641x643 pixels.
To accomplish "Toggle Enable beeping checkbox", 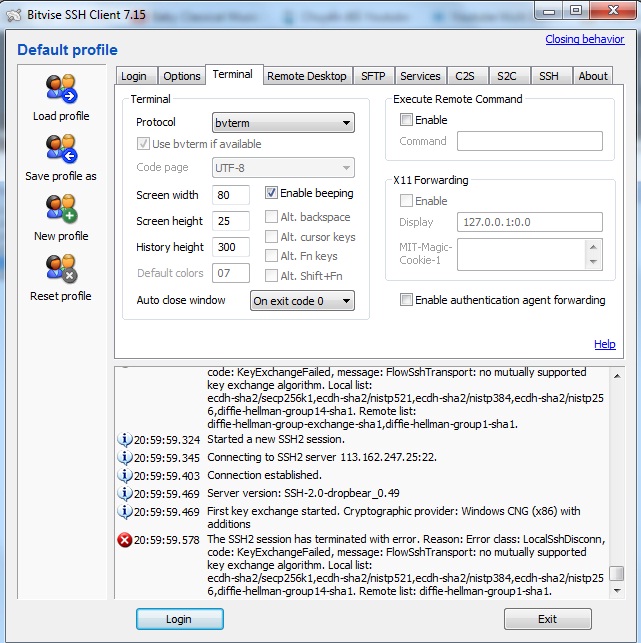I will pyautogui.click(x=271, y=193).
